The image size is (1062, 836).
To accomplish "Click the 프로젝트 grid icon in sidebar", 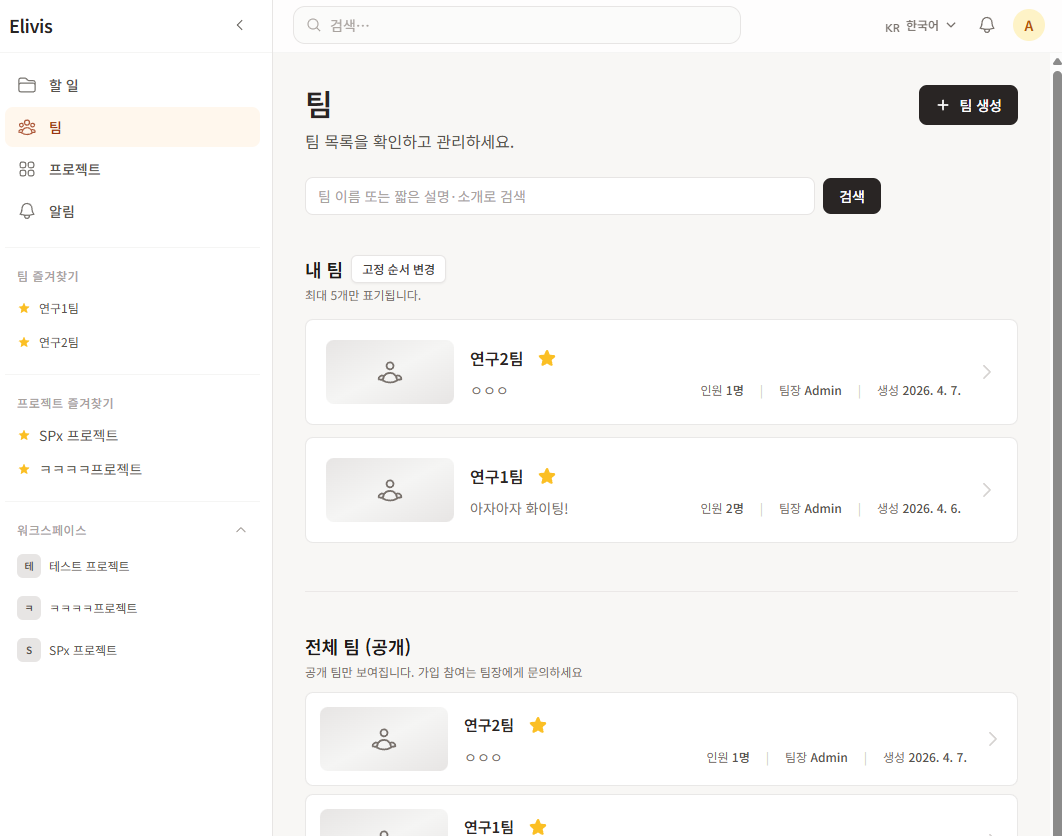I will tap(27, 169).
